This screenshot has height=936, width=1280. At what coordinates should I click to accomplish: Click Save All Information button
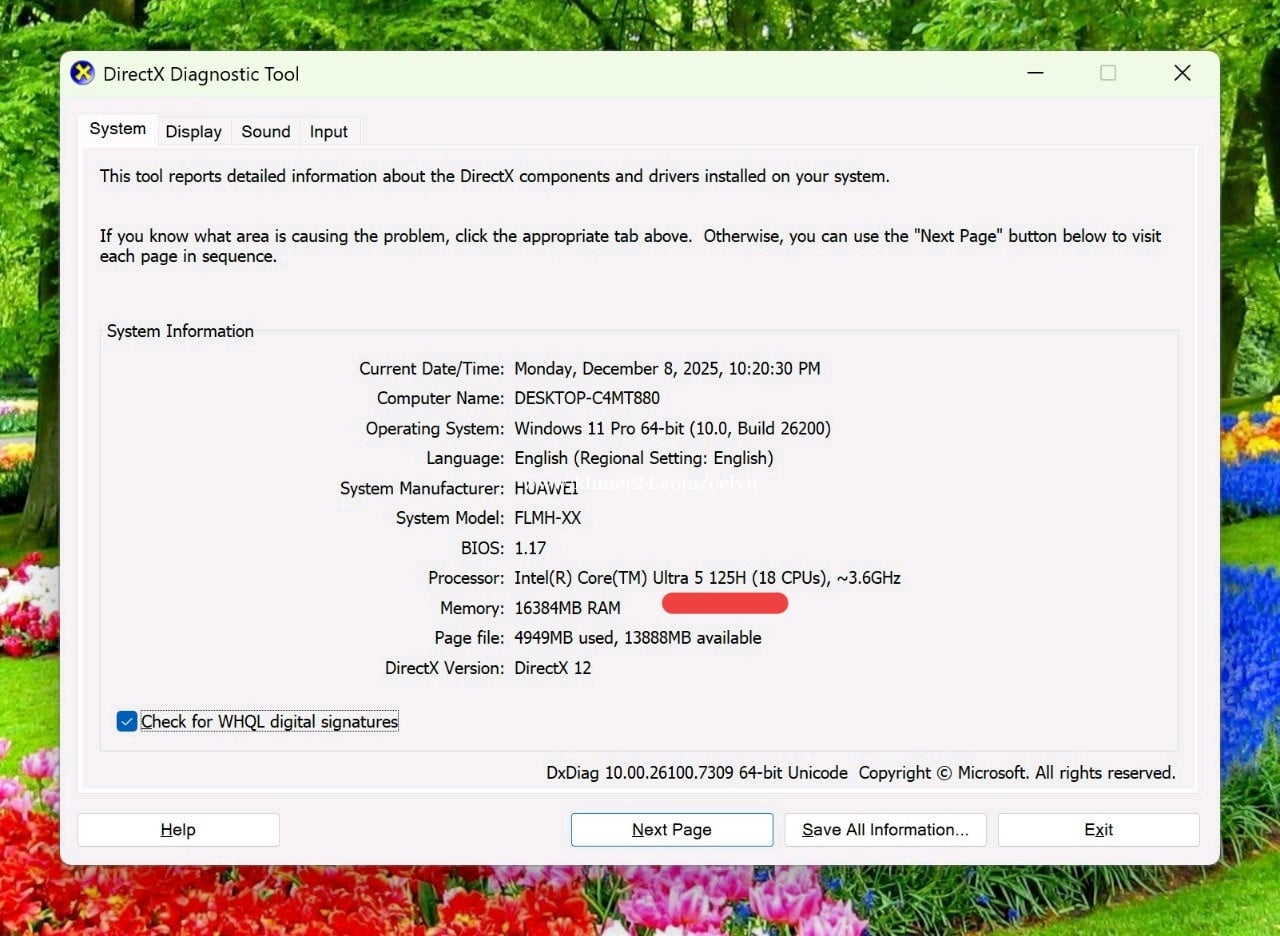885,829
